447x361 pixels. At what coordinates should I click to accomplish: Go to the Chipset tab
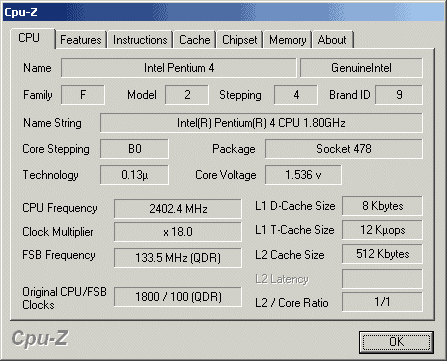(x=240, y=40)
